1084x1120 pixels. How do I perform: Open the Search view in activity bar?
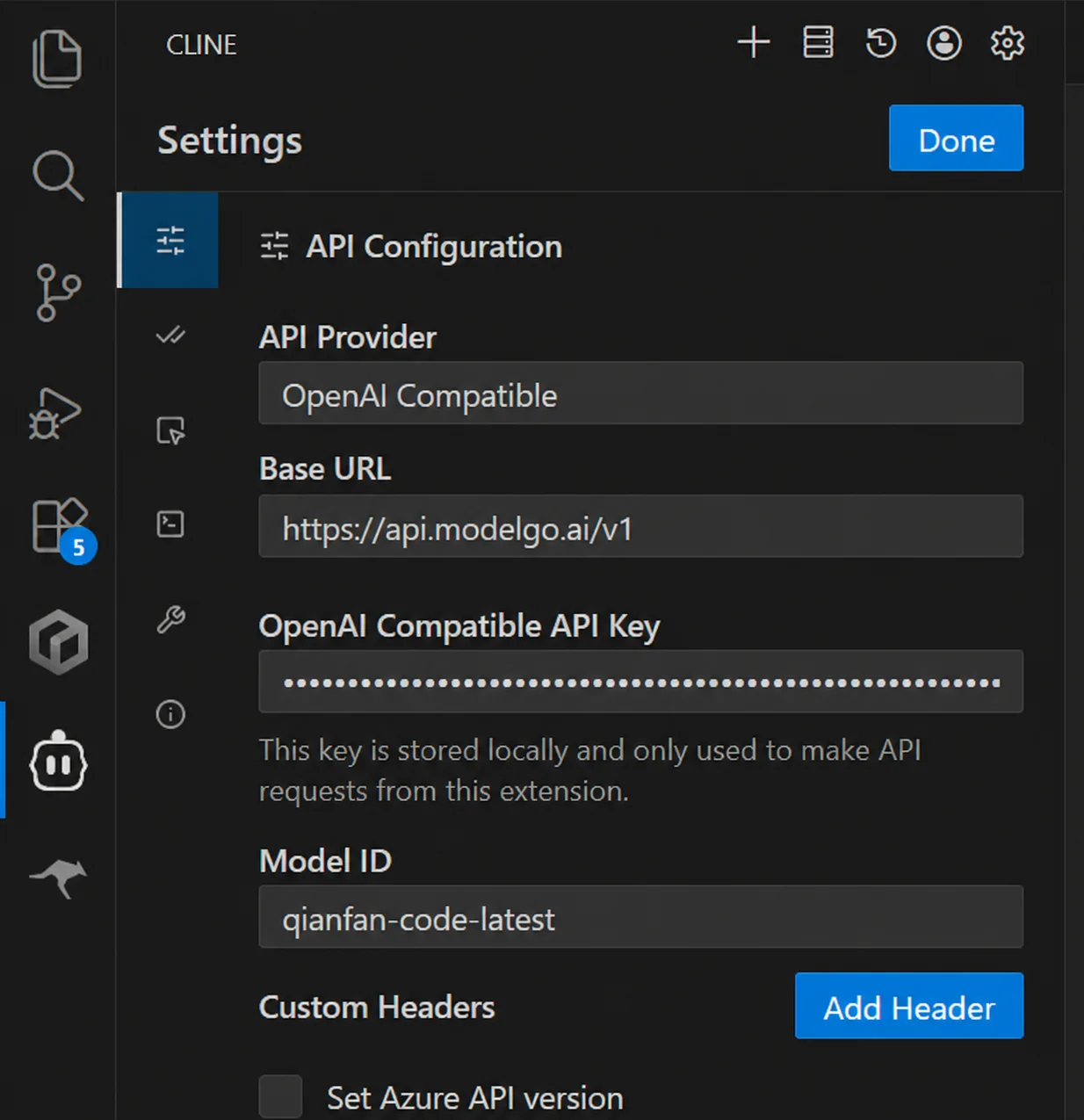pyautogui.click(x=58, y=176)
